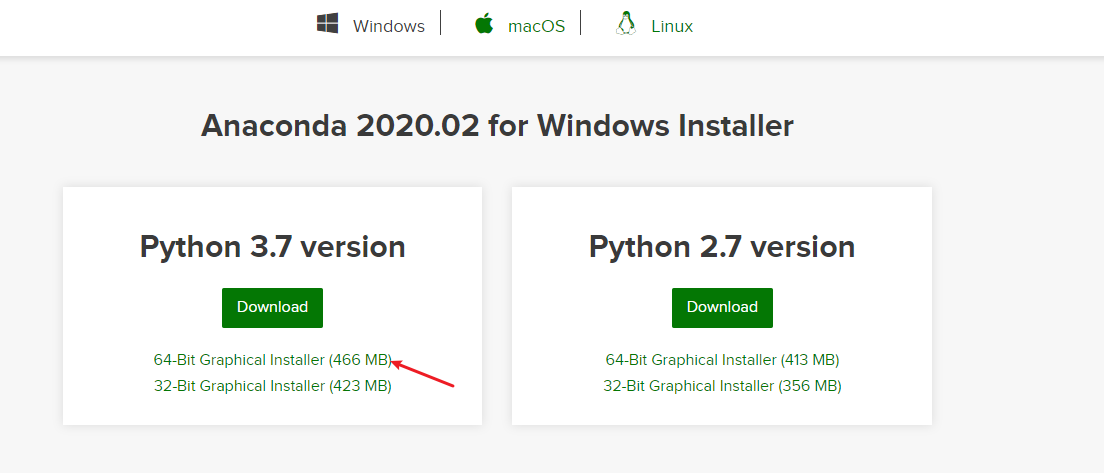Click the Python 3.7 version heading

272,246
